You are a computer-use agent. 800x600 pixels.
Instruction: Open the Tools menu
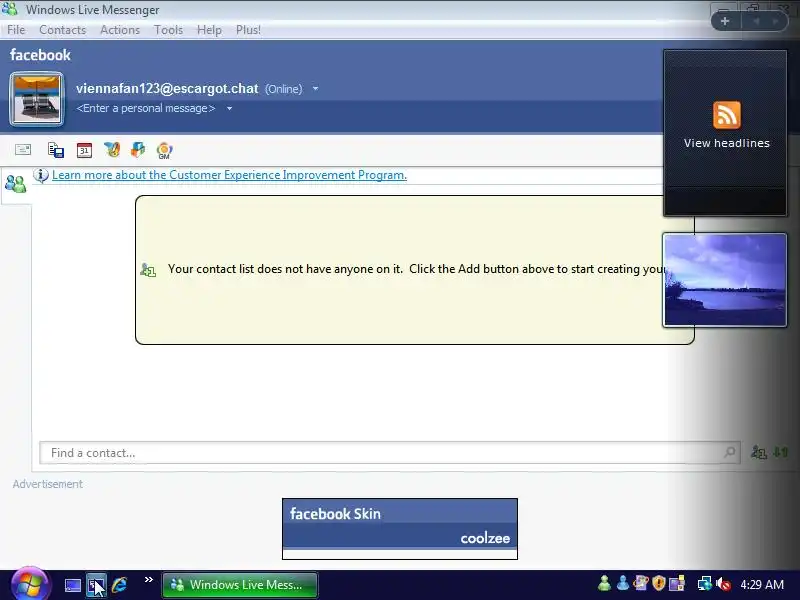[168, 30]
